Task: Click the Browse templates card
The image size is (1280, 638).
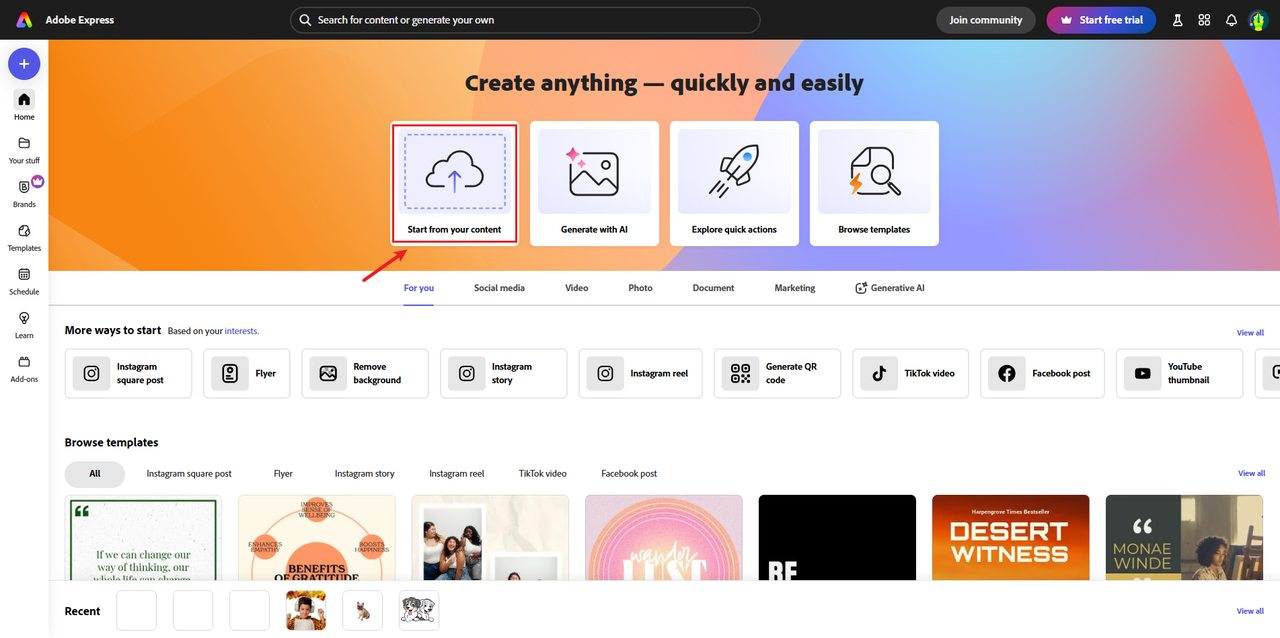Action: point(874,183)
